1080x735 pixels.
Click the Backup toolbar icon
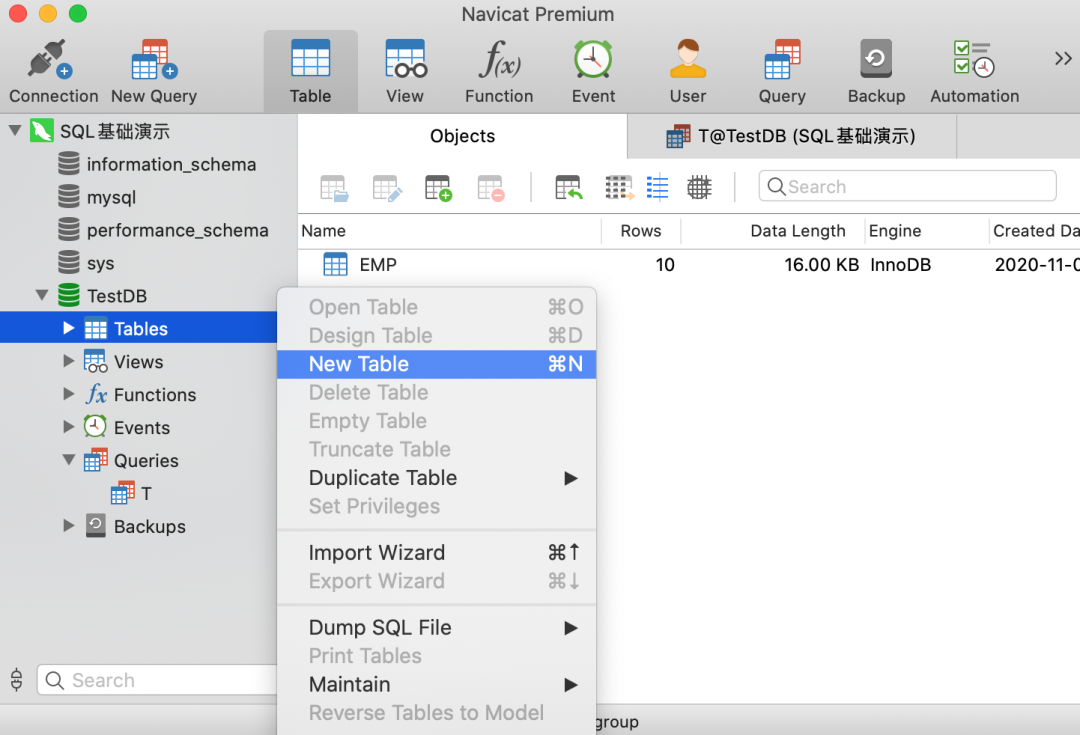876,70
